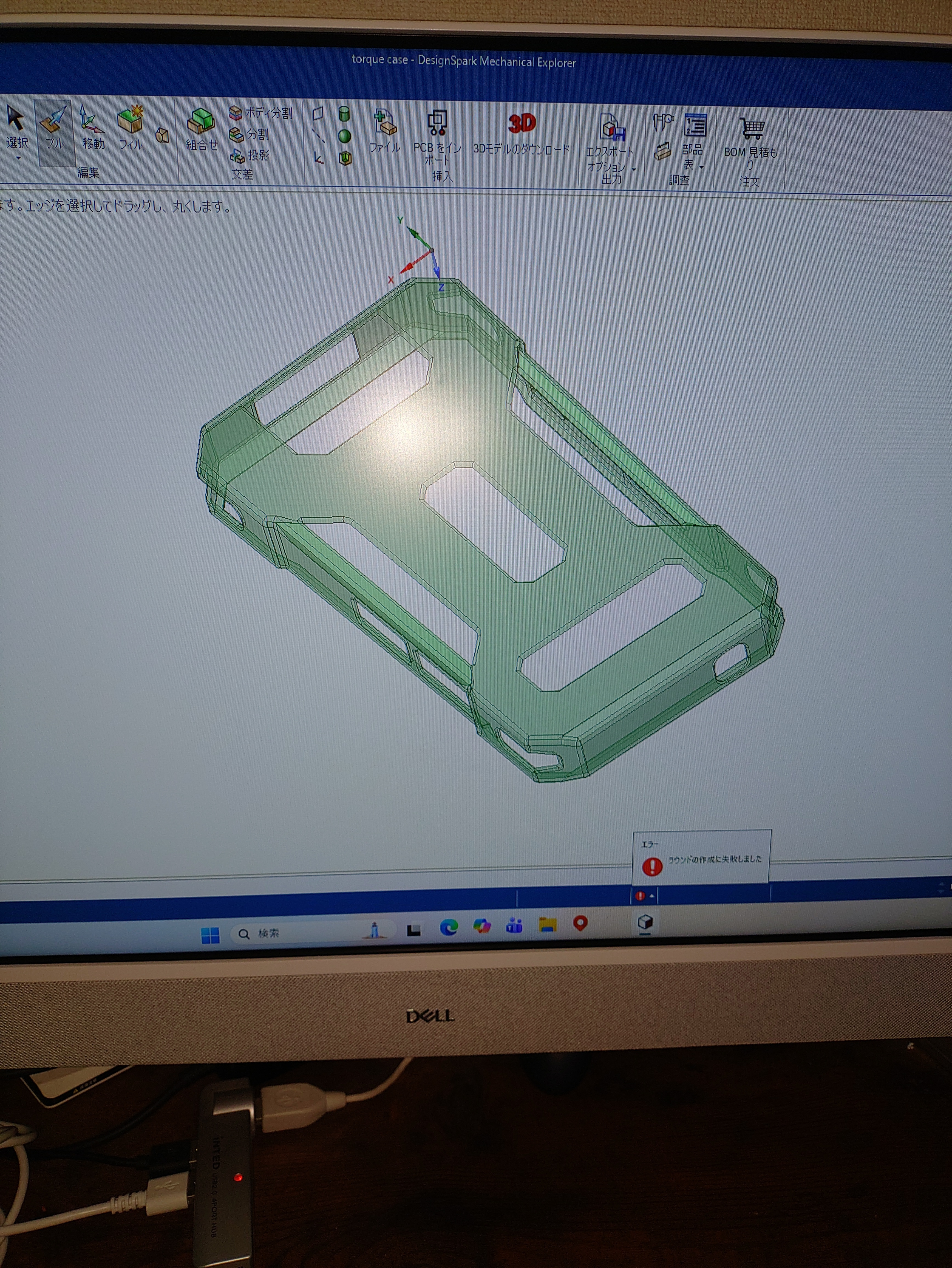Image resolution: width=952 pixels, height=1268 pixels.
Task: Expand the error indicator arrow in the status bar
Action: (x=652, y=896)
